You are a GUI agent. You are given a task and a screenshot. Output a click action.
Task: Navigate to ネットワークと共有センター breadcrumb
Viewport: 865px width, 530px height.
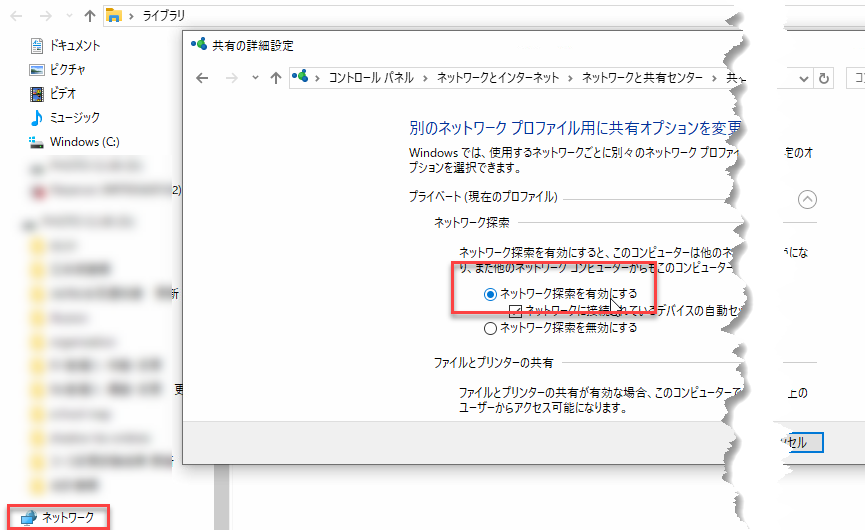tap(643, 78)
